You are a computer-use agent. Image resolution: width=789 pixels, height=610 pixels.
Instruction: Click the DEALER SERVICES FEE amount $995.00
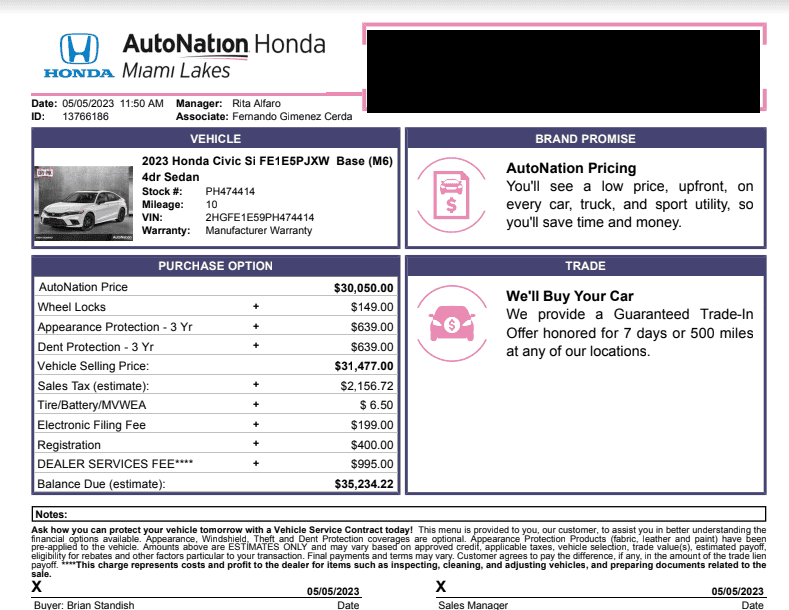[372, 464]
